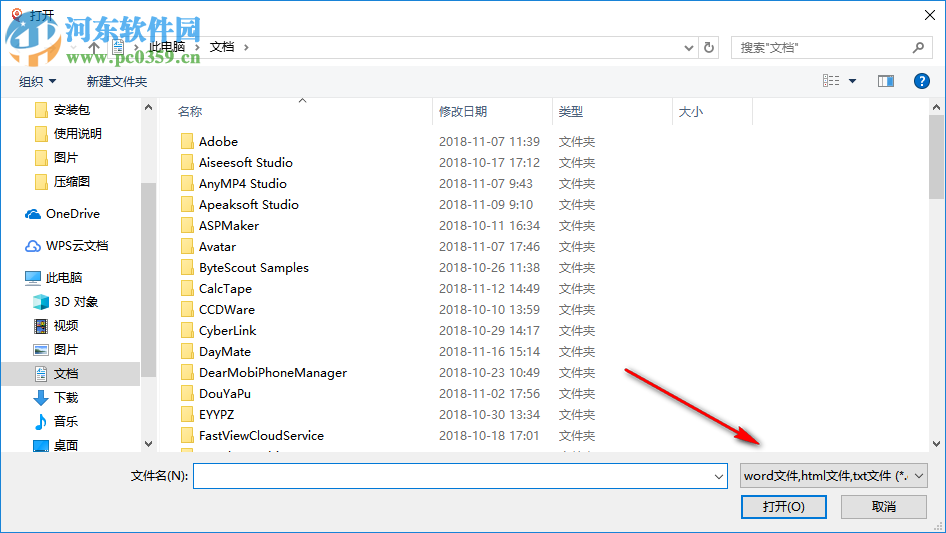Select 此电脑 in the address breadcrumb
The width and height of the screenshot is (946, 533).
pyautogui.click(x=167, y=47)
